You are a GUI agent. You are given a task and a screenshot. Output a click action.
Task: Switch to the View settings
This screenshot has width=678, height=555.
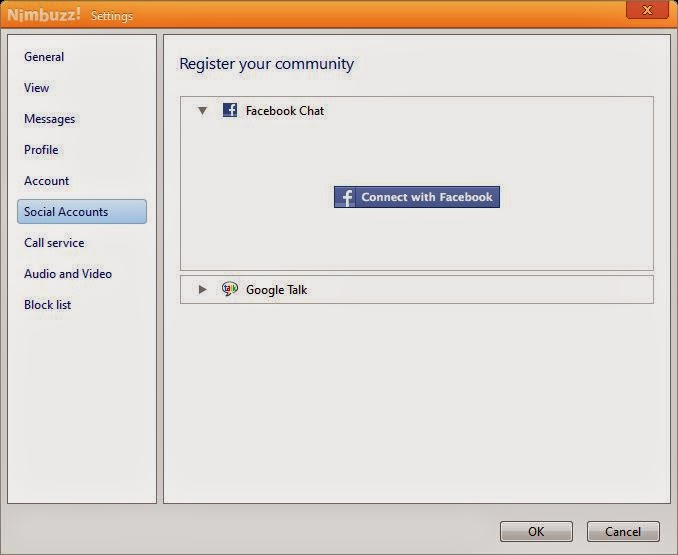point(36,88)
